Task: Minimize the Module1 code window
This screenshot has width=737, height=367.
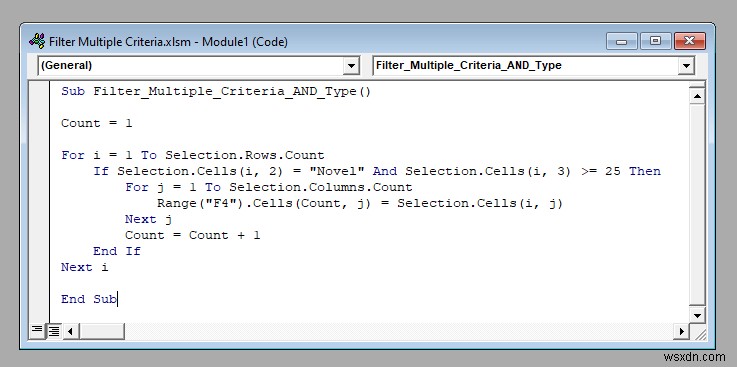Action: pyautogui.click(x=622, y=41)
